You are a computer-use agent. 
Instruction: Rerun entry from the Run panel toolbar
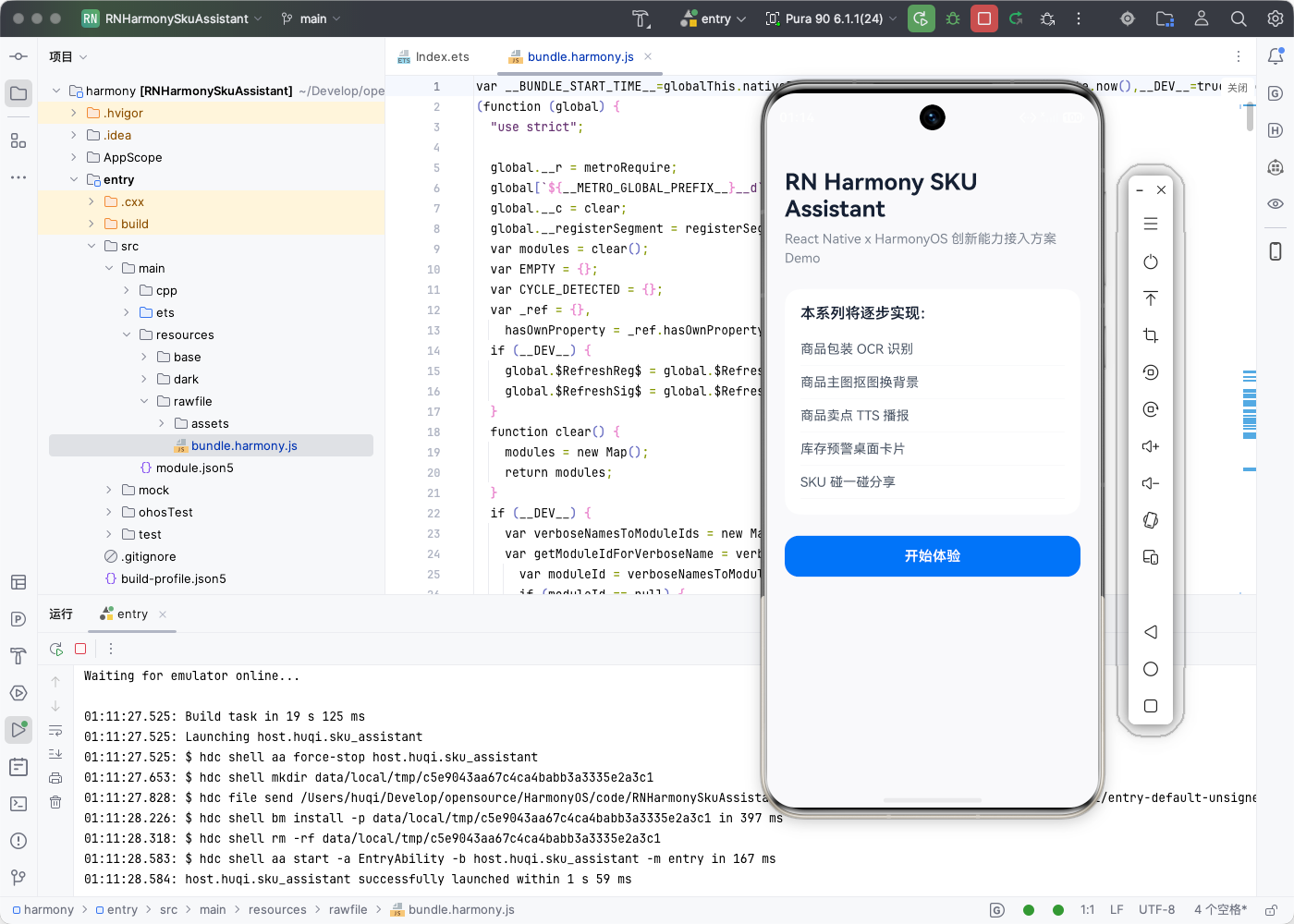(x=56, y=649)
